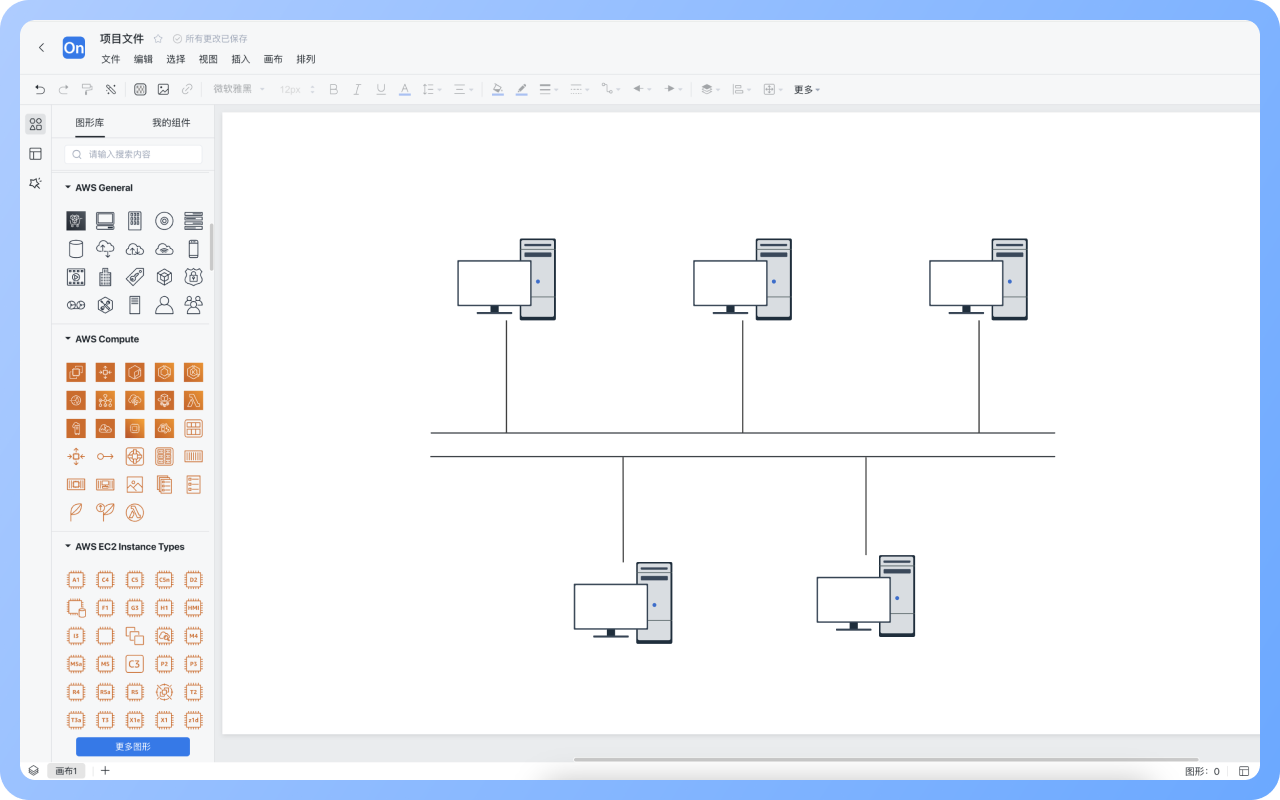Select the C4 EC2 instance shape
Screen dimensions: 1280x800
tap(105, 580)
